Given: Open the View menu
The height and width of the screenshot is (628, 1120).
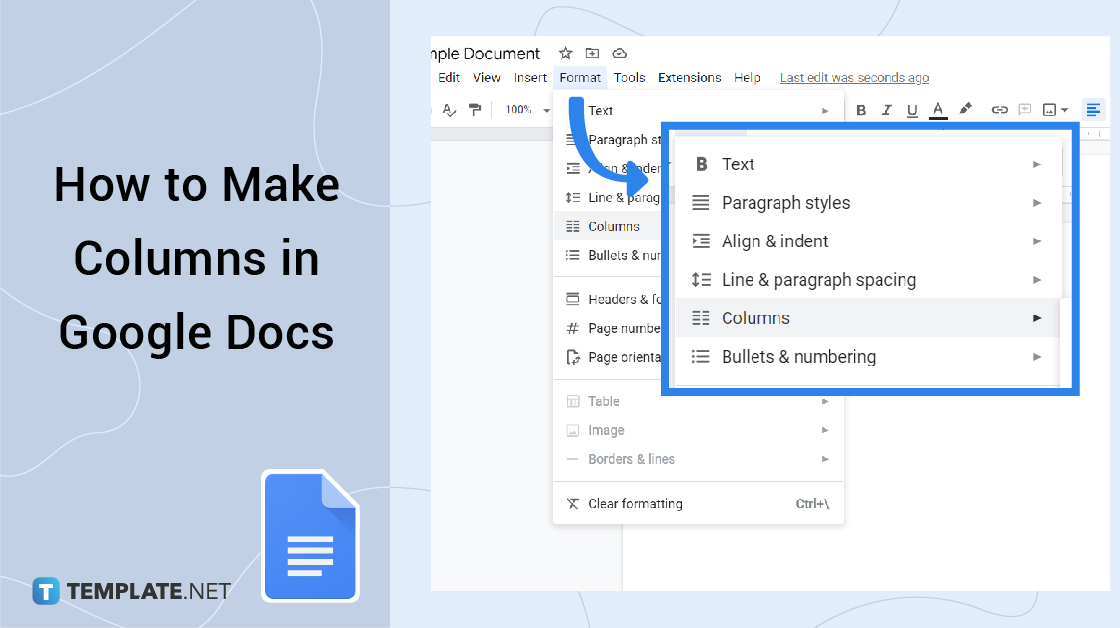Looking at the screenshot, I should [x=486, y=77].
